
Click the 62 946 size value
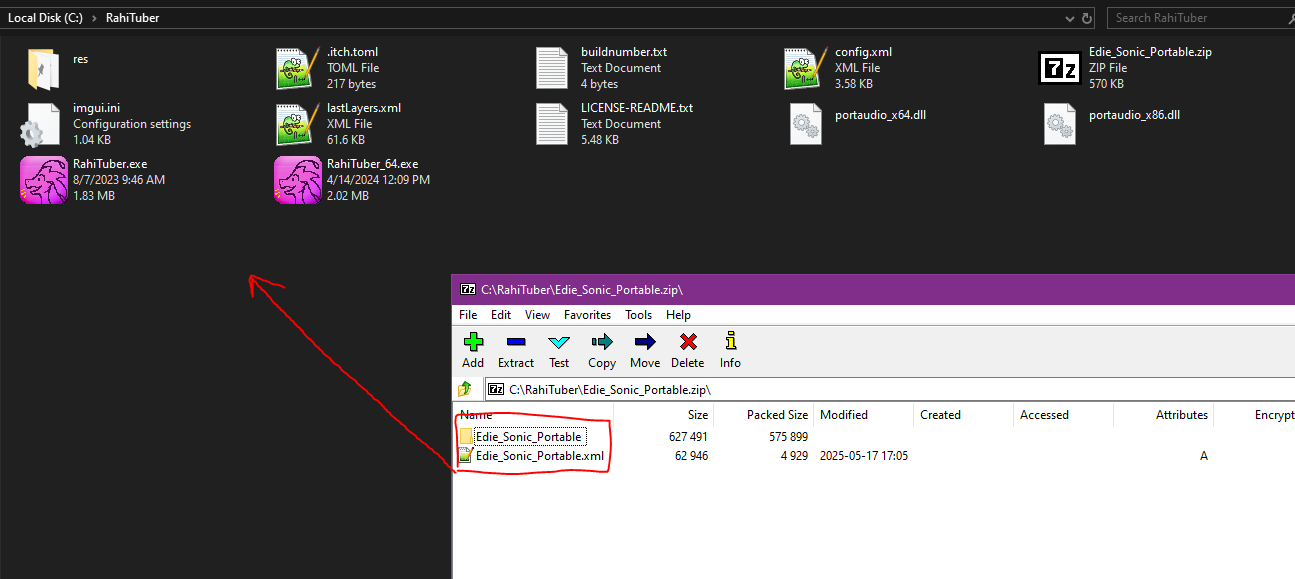[x=692, y=456]
